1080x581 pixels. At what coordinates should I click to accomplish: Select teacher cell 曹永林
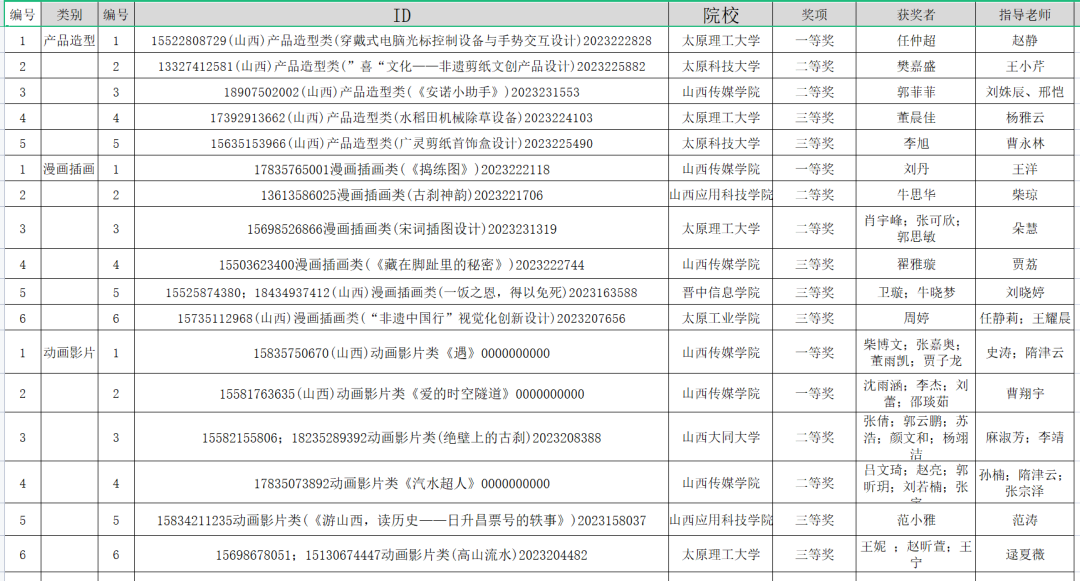tap(1025, 143)
